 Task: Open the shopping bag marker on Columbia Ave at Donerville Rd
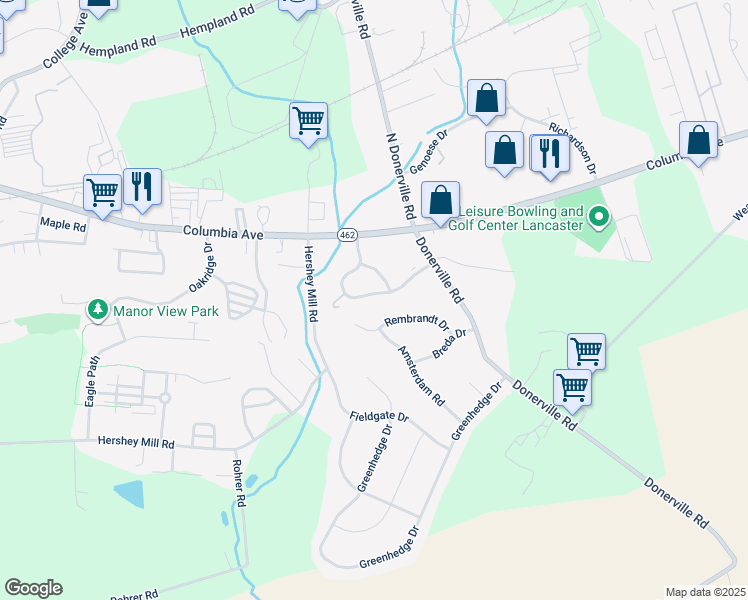[440, 201]
